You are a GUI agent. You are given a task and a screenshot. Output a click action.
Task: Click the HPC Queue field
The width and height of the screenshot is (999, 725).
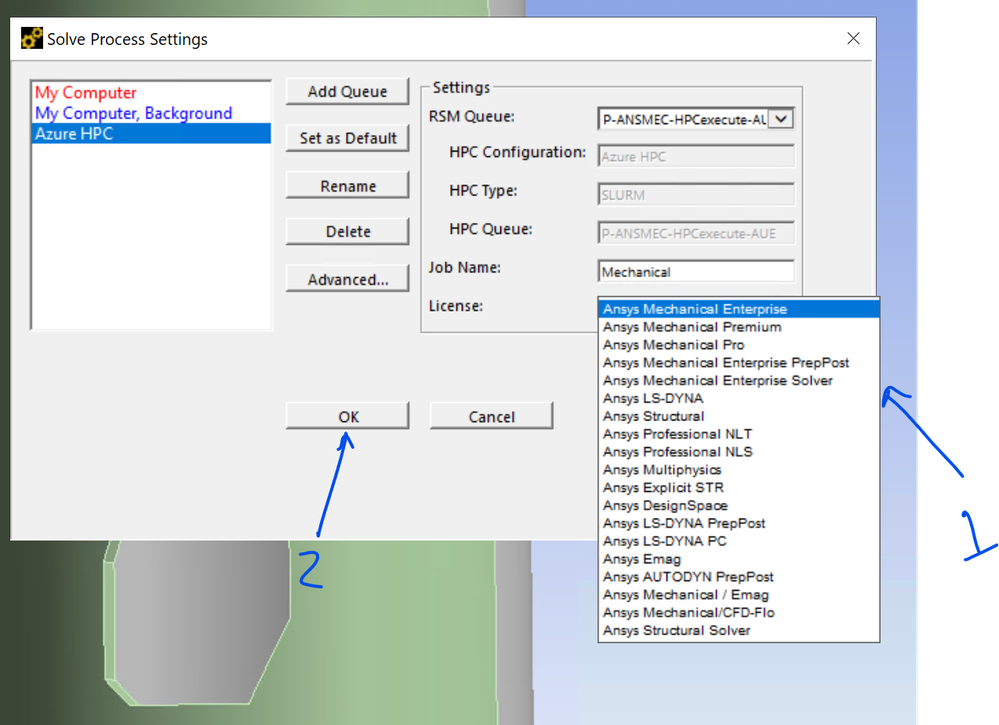pos(696,233)
